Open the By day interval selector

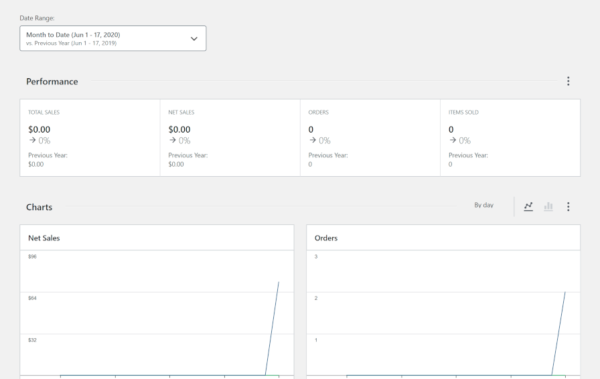[484, 205]
